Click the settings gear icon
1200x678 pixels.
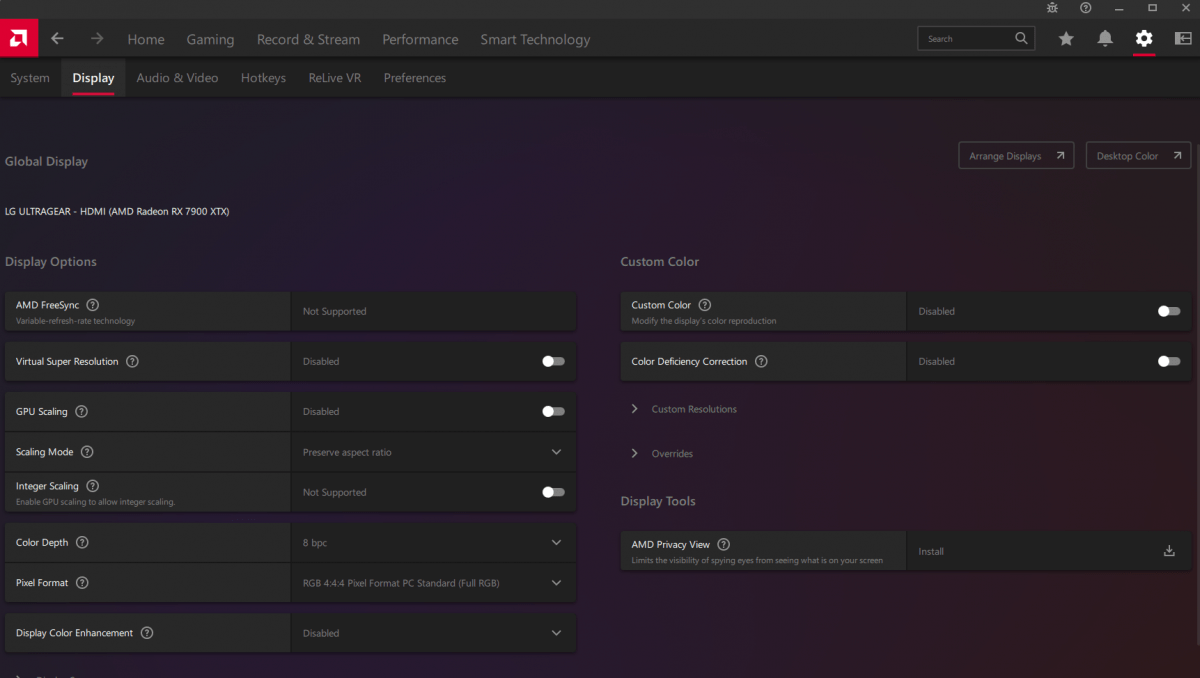(1143, 38)
